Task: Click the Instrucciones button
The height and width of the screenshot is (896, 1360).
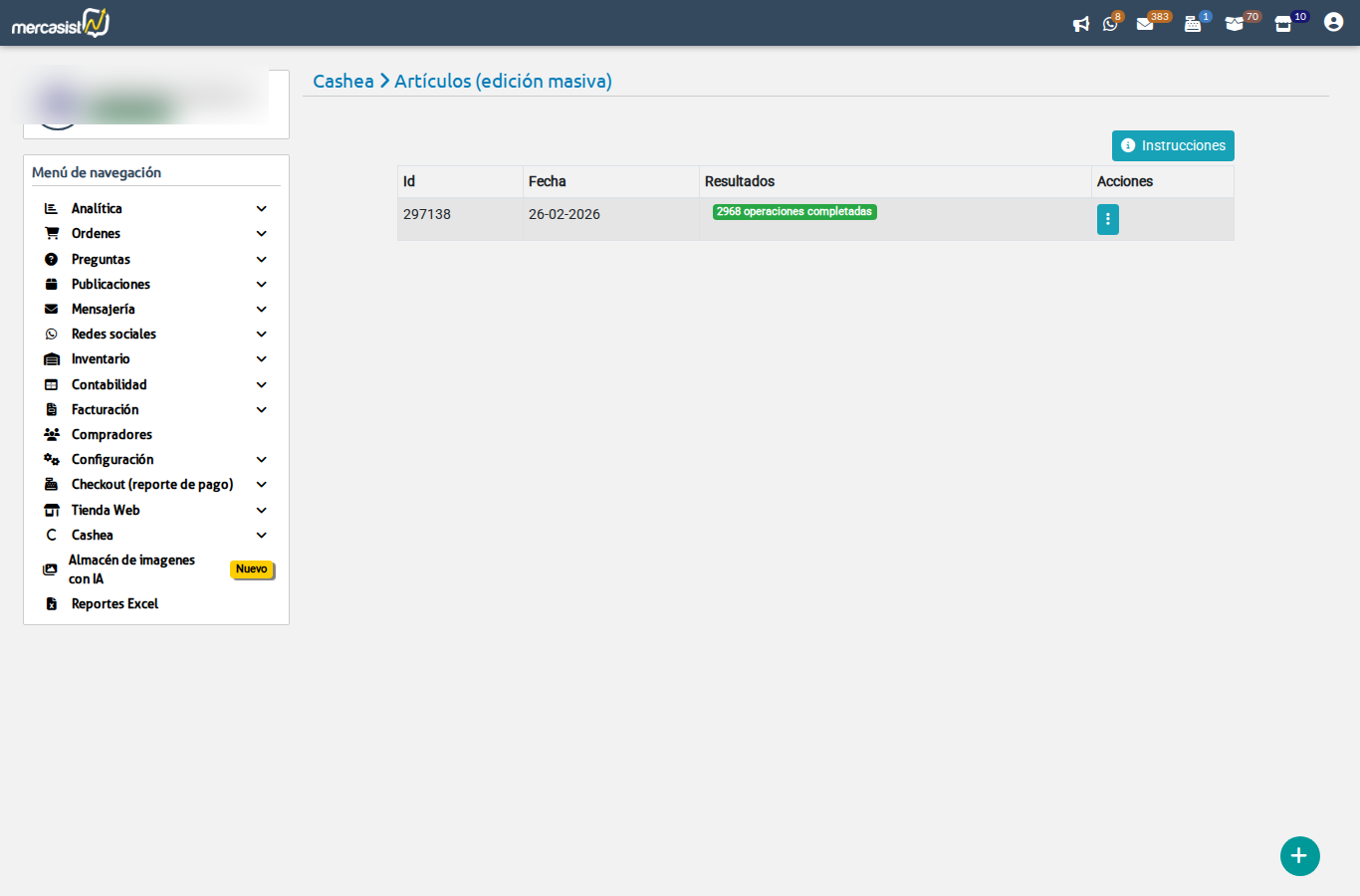Action: point(1173,145)
